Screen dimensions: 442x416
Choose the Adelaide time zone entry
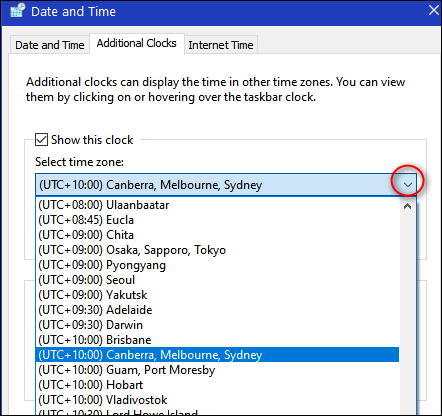217,310
